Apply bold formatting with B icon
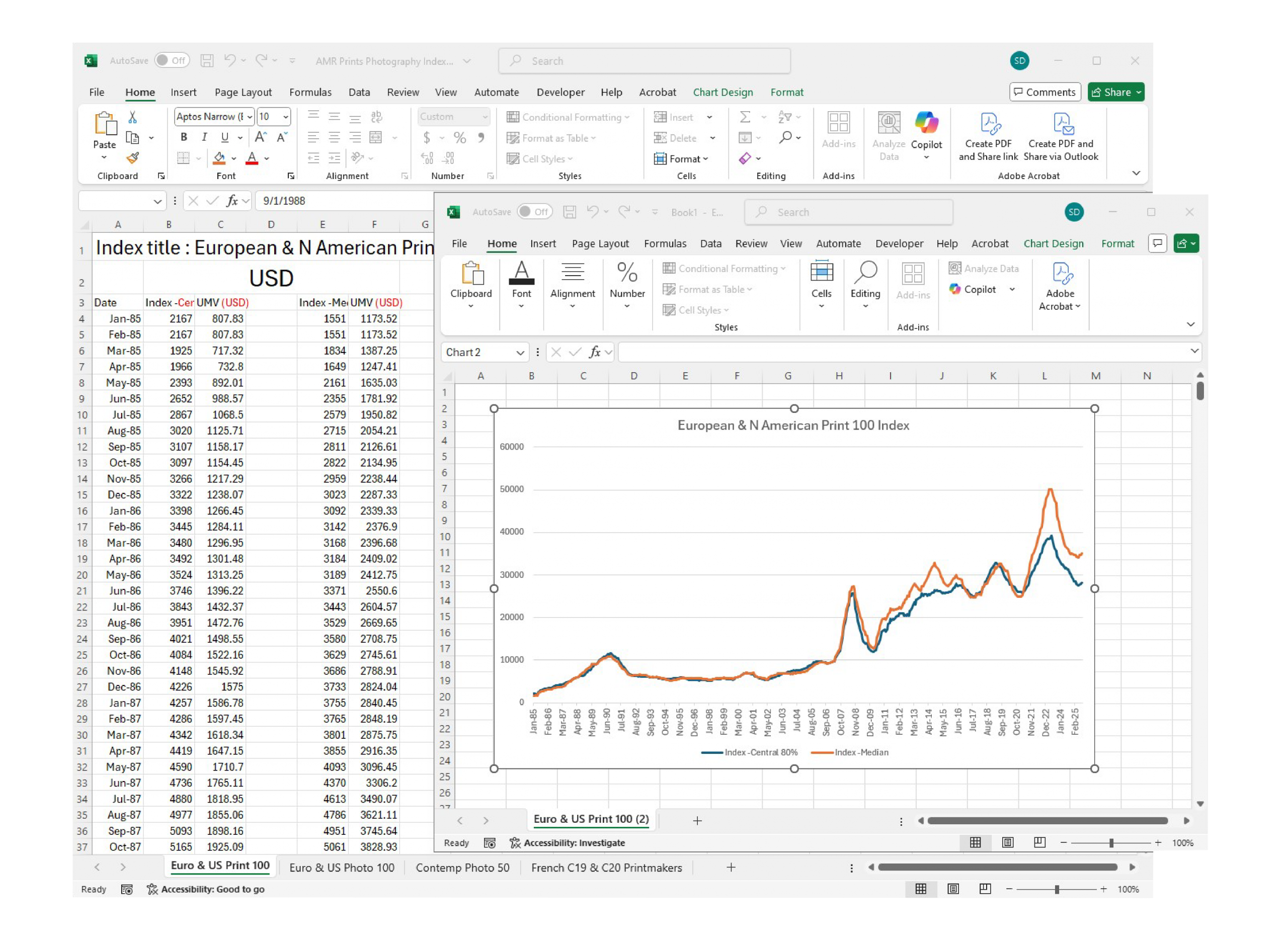Image resolution: width=1288 pixels, height=947 pixels. tap(184, 138)
